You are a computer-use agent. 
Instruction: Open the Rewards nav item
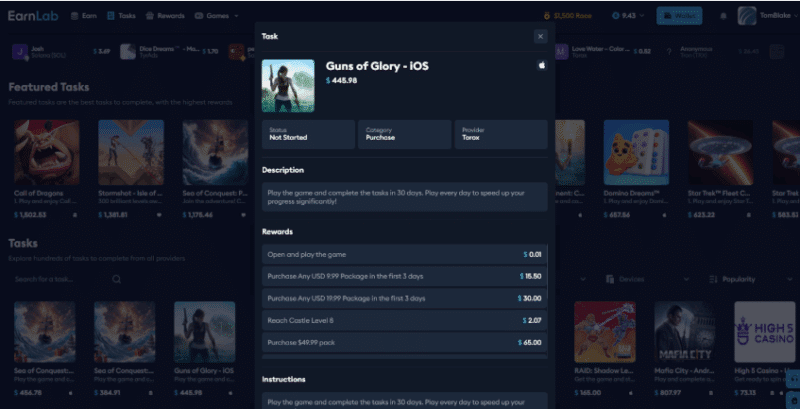(165, 16)
